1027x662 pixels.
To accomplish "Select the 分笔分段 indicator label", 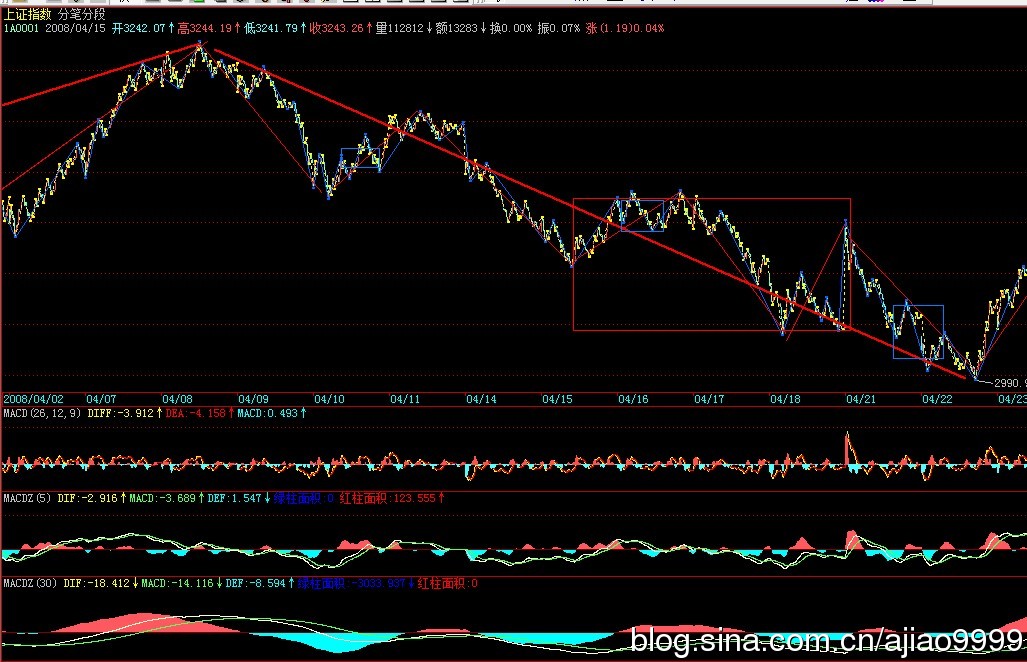I will pyautogui.click(x=82, y=14).
